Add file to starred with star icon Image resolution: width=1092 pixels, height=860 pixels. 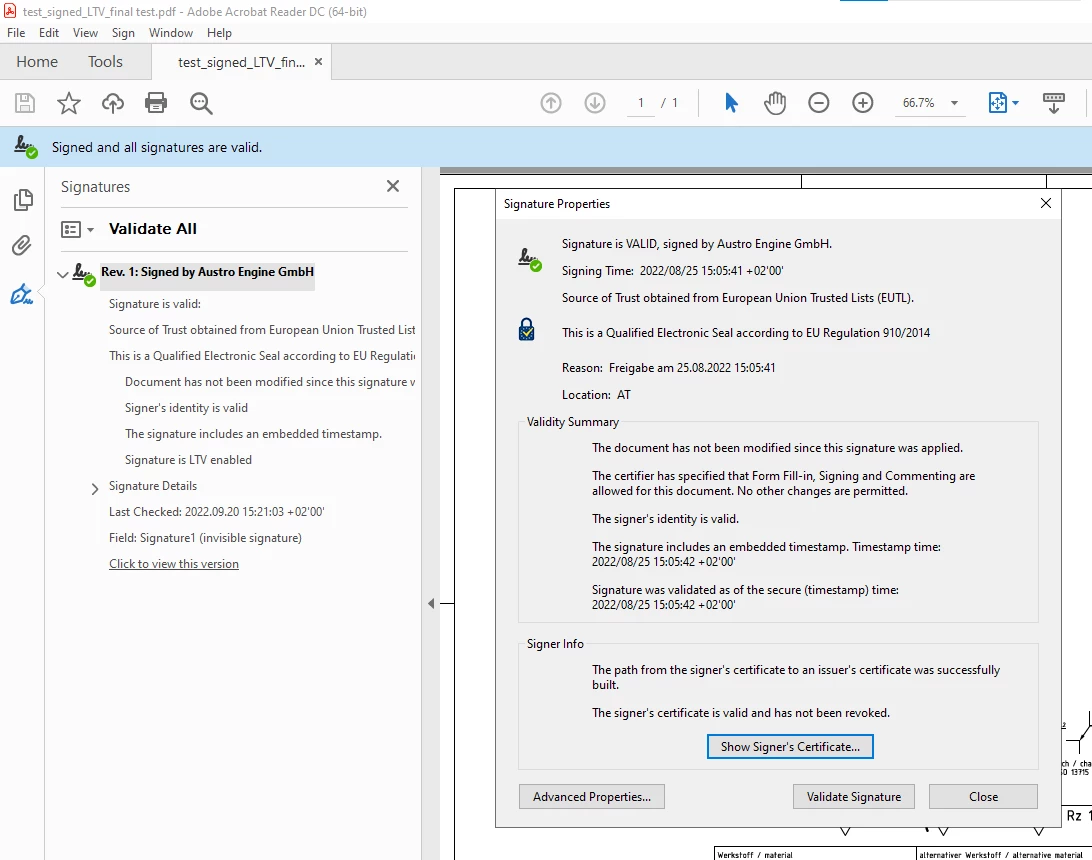click(x=68, y=103)
